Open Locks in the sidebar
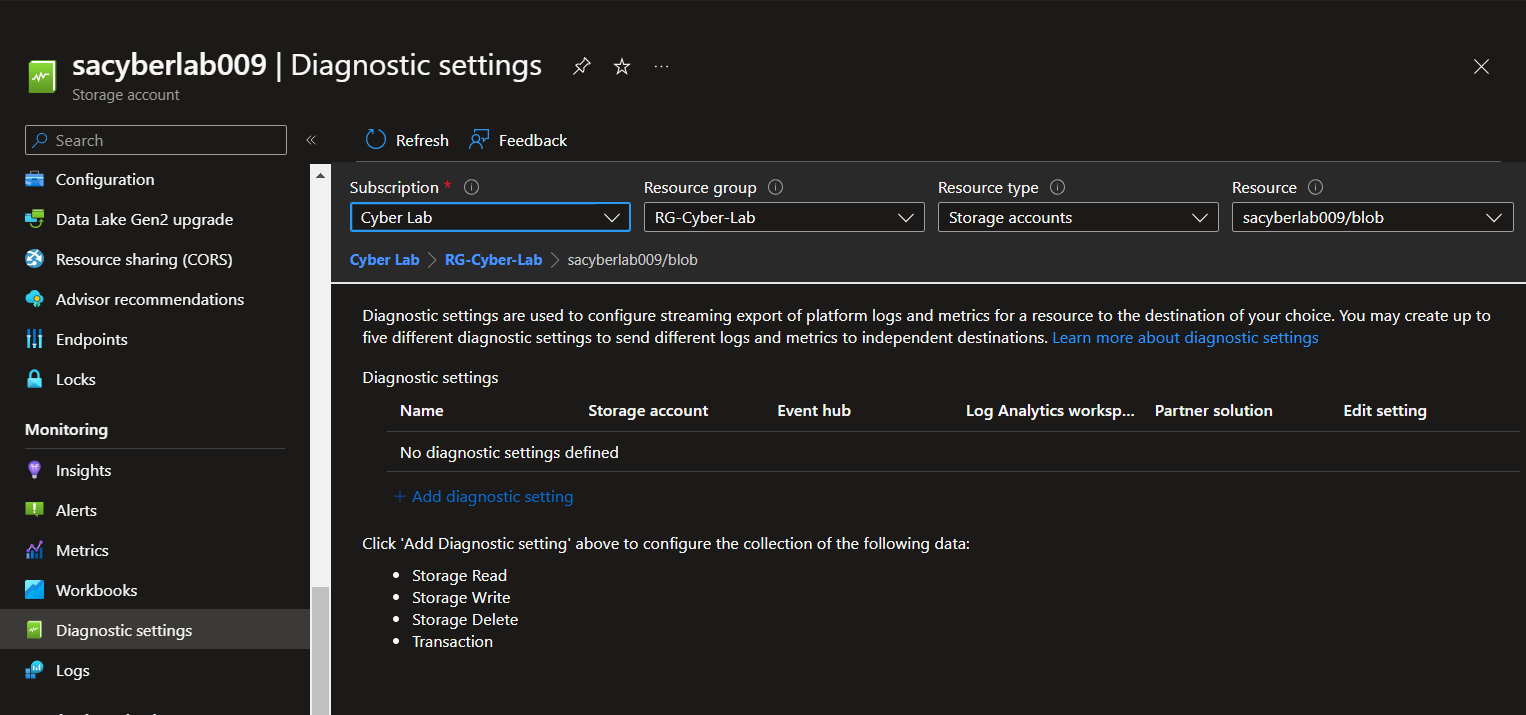The image size is (1526, 715). pyautogui.click(x=76, y=380)
